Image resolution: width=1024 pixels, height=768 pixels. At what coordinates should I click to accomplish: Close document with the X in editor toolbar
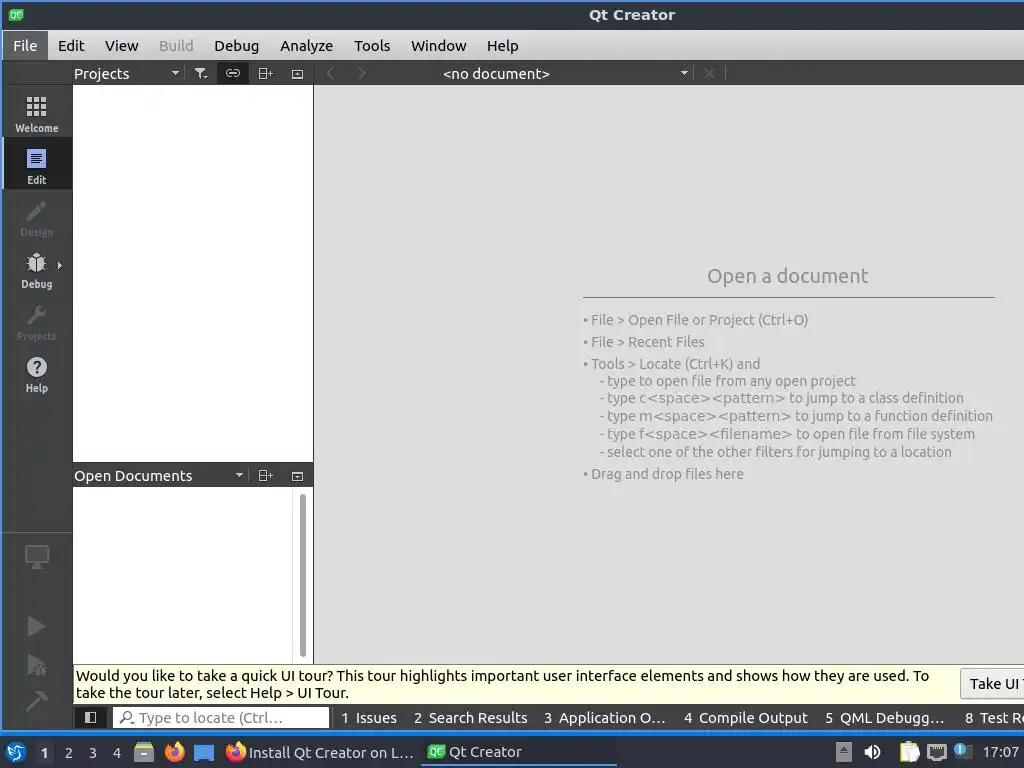click(x=709, y=73)
